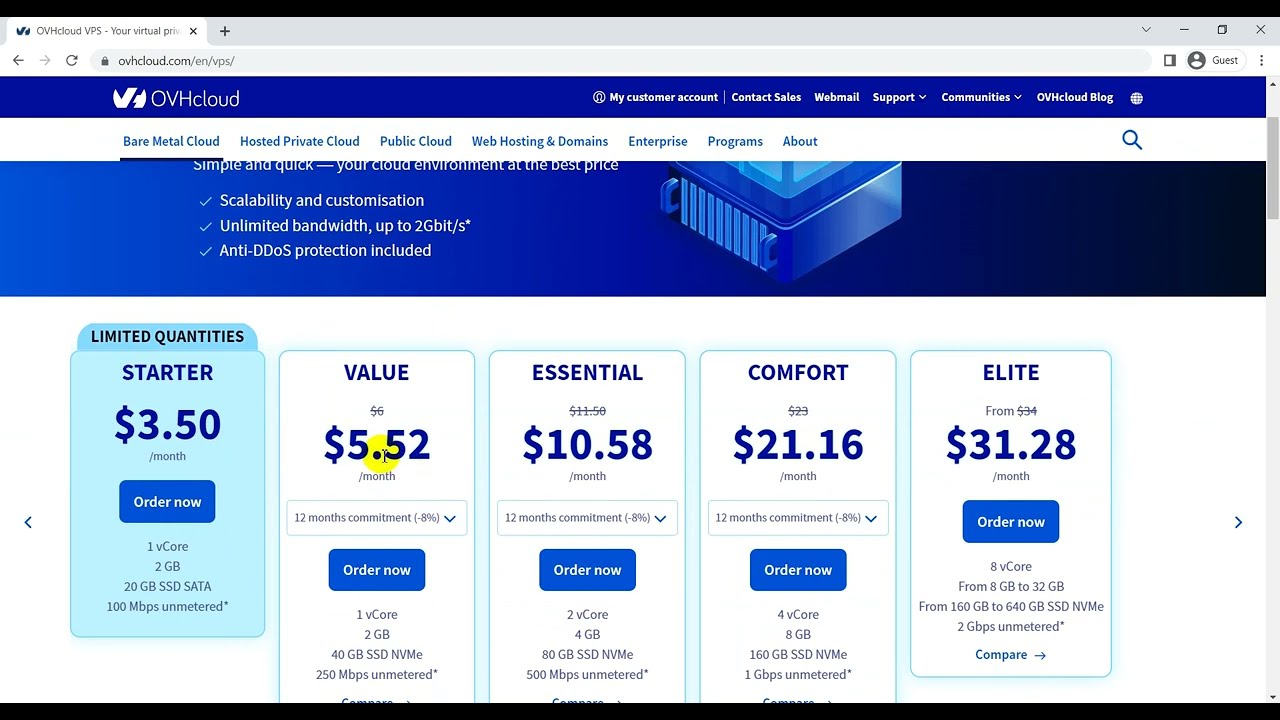Click Contact Sales link

point(766,97)
